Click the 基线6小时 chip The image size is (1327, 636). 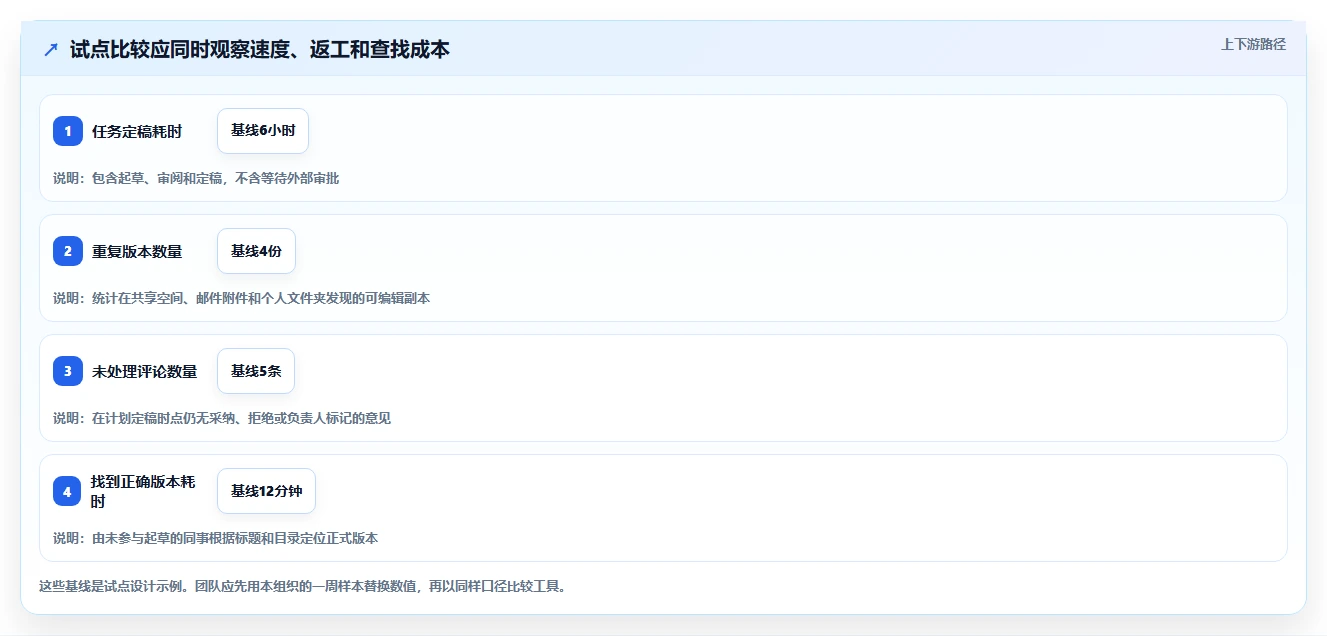pyautogui.click(x=263, y=131)
